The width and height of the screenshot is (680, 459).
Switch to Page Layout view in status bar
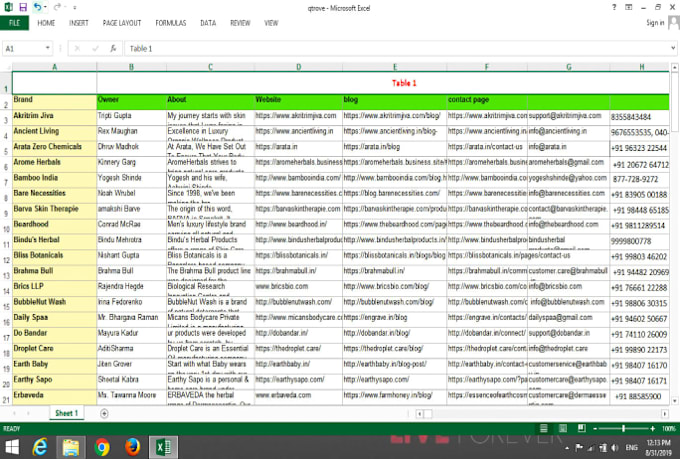[x=562, y=429]
